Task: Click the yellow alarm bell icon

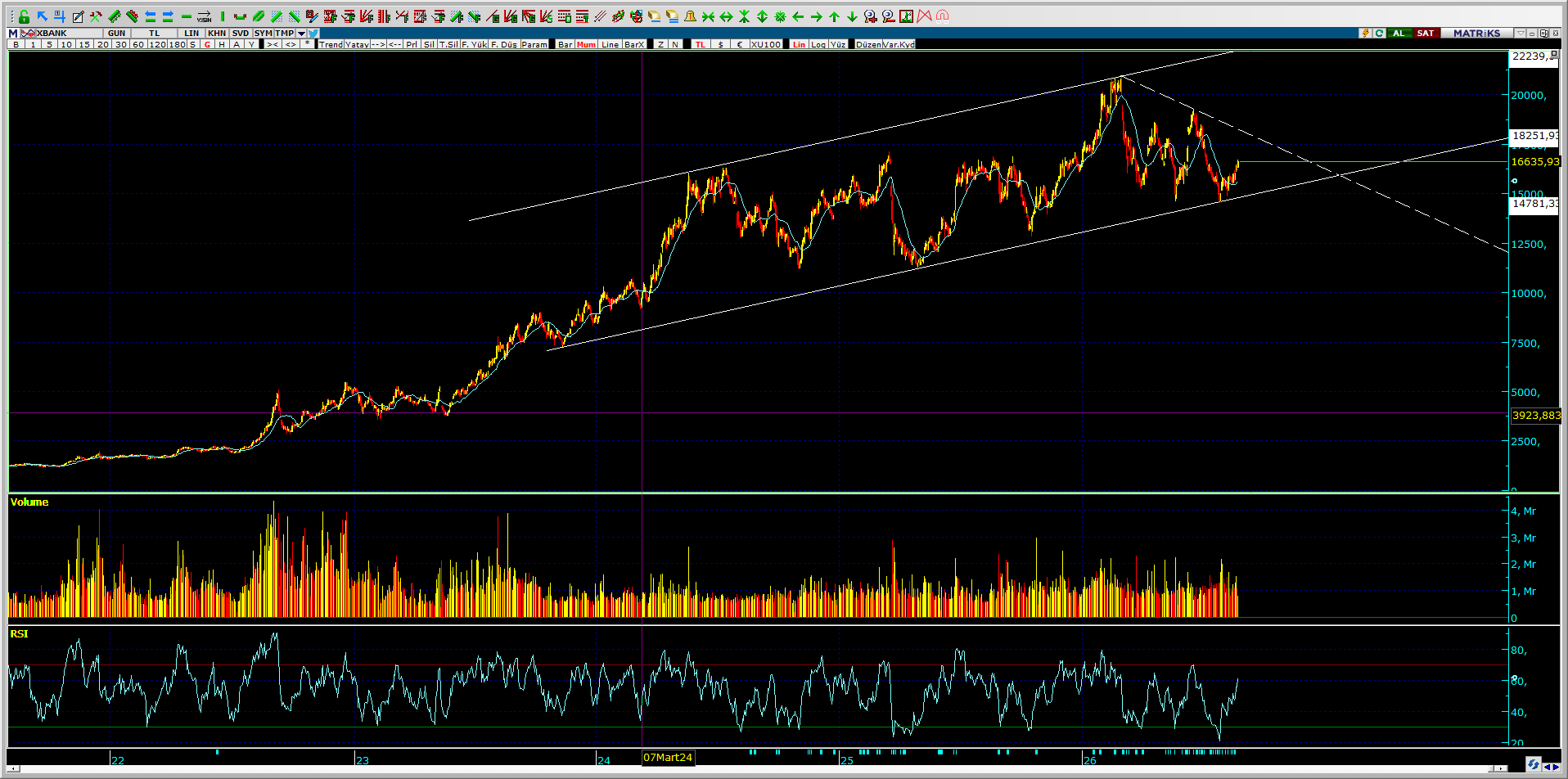Action: tap(690, 16)
